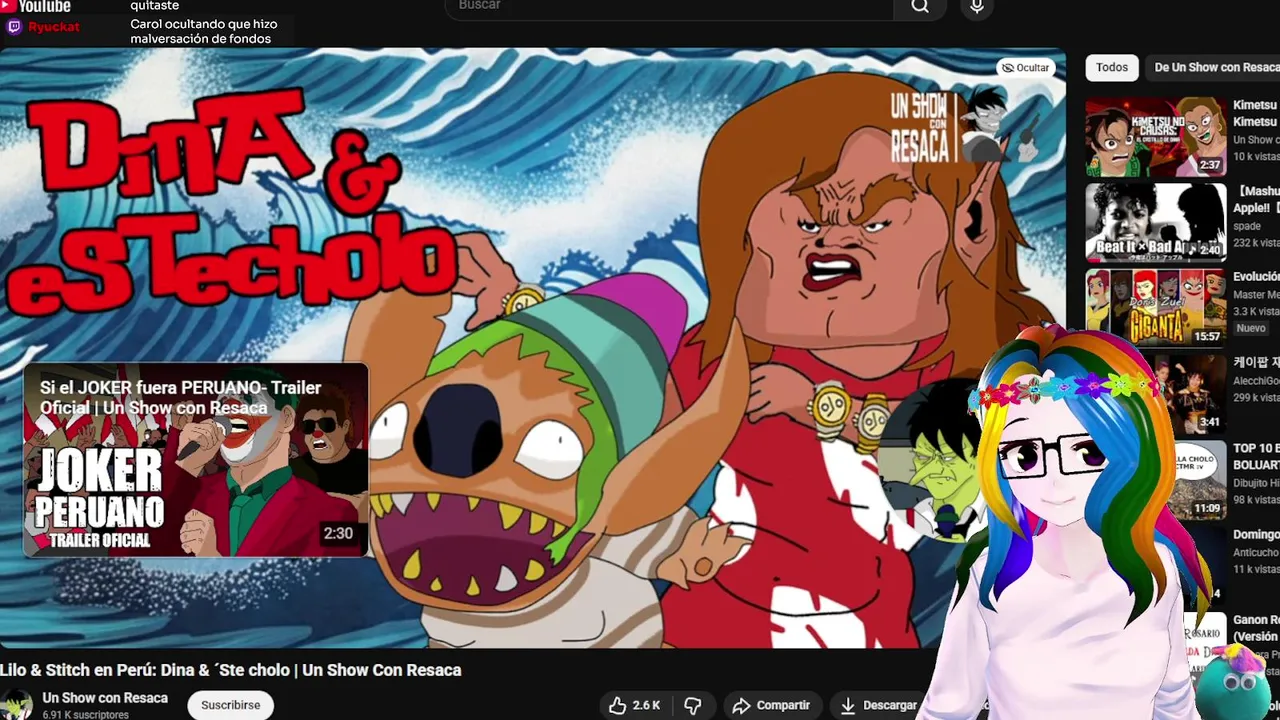Open the Giganta video thumbnail
This screenshot has height=720, width=1280.
1156,307
